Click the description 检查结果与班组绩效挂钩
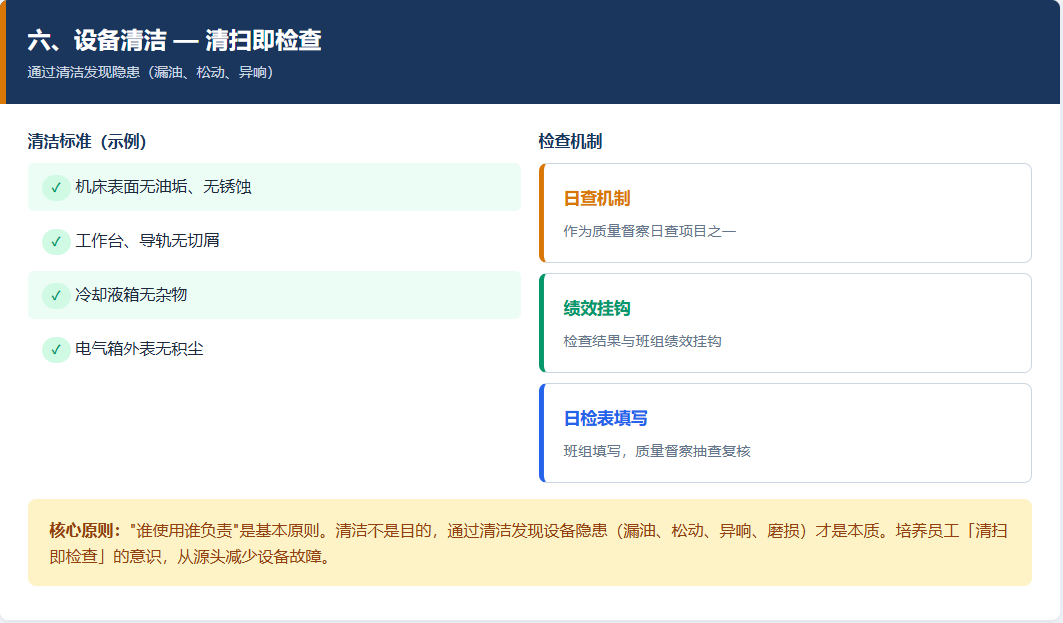The width and height of the screenshot is (1063, 623). (642, 341)
